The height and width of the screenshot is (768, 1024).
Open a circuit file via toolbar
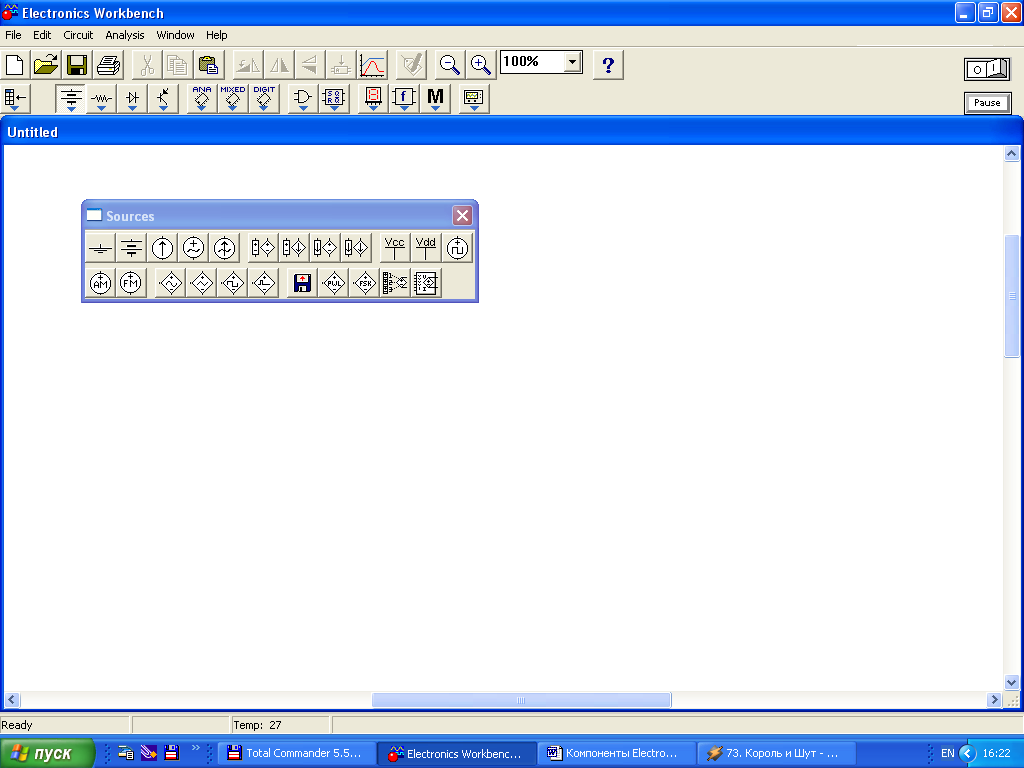(46, 65)
